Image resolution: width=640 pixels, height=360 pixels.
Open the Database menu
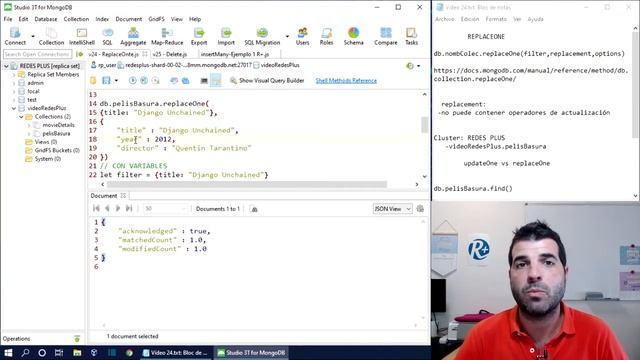pyautogui.click(x=46, y=19)
